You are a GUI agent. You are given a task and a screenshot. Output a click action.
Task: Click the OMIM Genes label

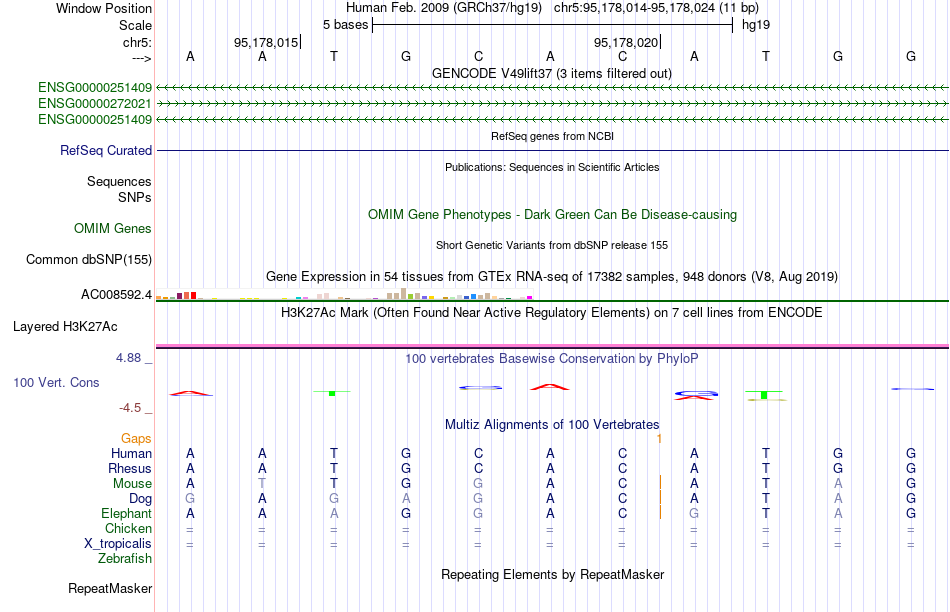(113, 228)
